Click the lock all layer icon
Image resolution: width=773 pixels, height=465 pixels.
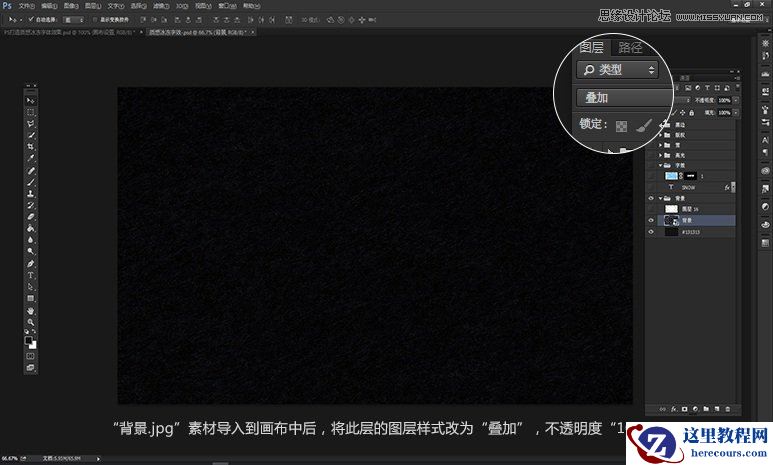pos(692,113)
